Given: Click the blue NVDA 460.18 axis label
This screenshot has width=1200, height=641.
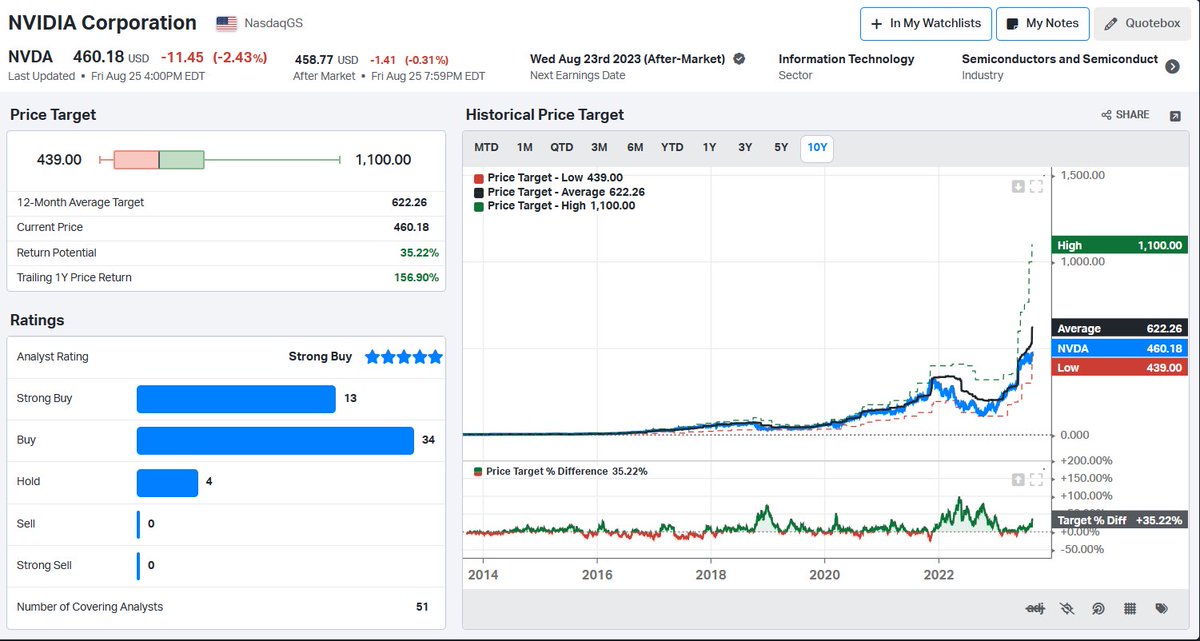Looking at the screenshot, I should (1120, 349).
